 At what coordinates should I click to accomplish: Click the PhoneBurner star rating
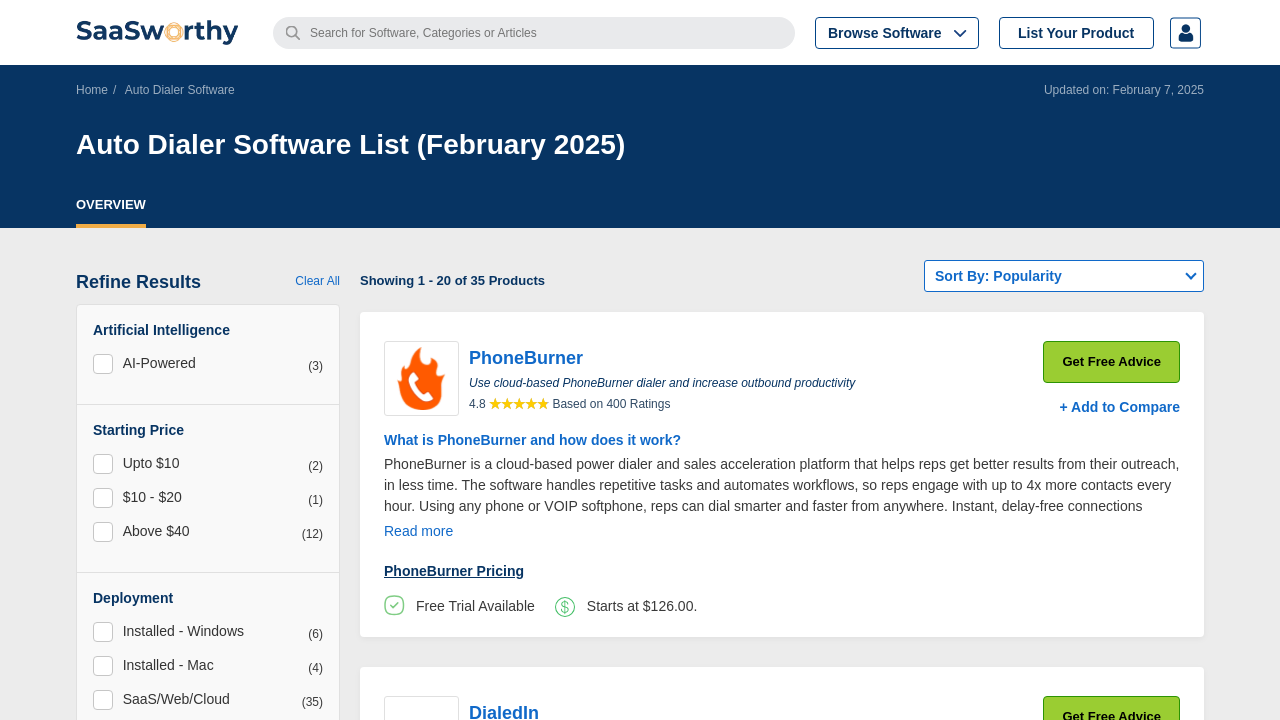[x=519, y=404]
